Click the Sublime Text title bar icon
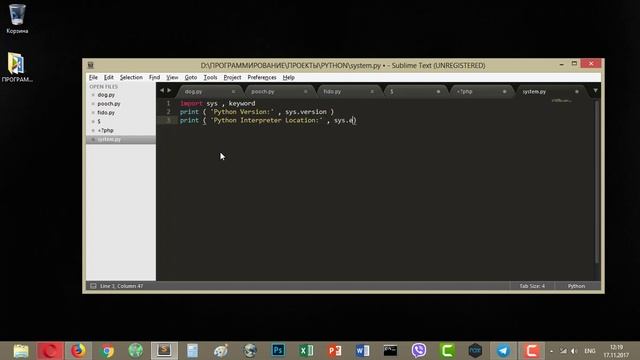Image resolution: width=640 pixels, height=360 pixels. [91, 65]
